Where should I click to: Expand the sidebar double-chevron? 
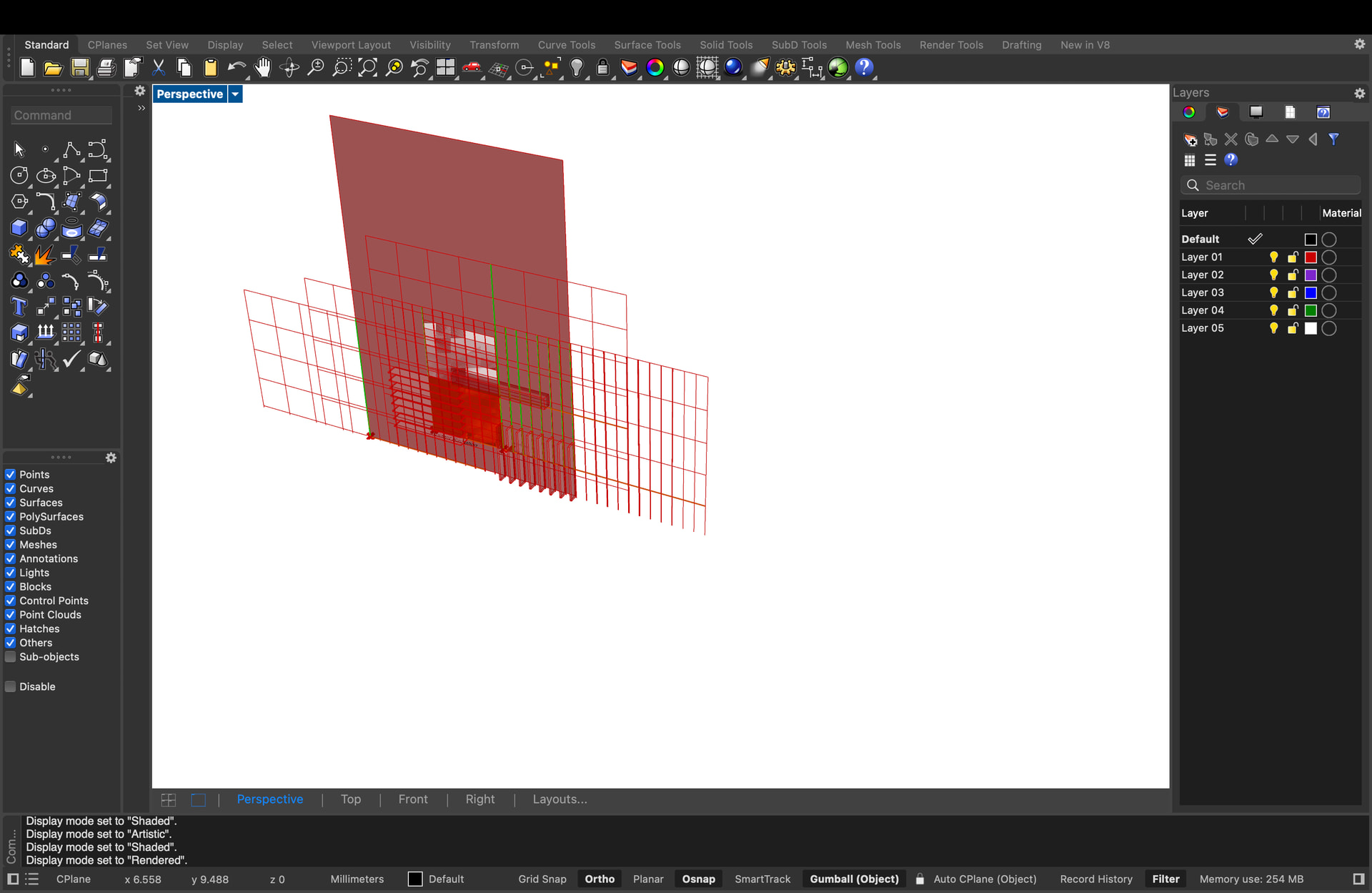(141, 108)
